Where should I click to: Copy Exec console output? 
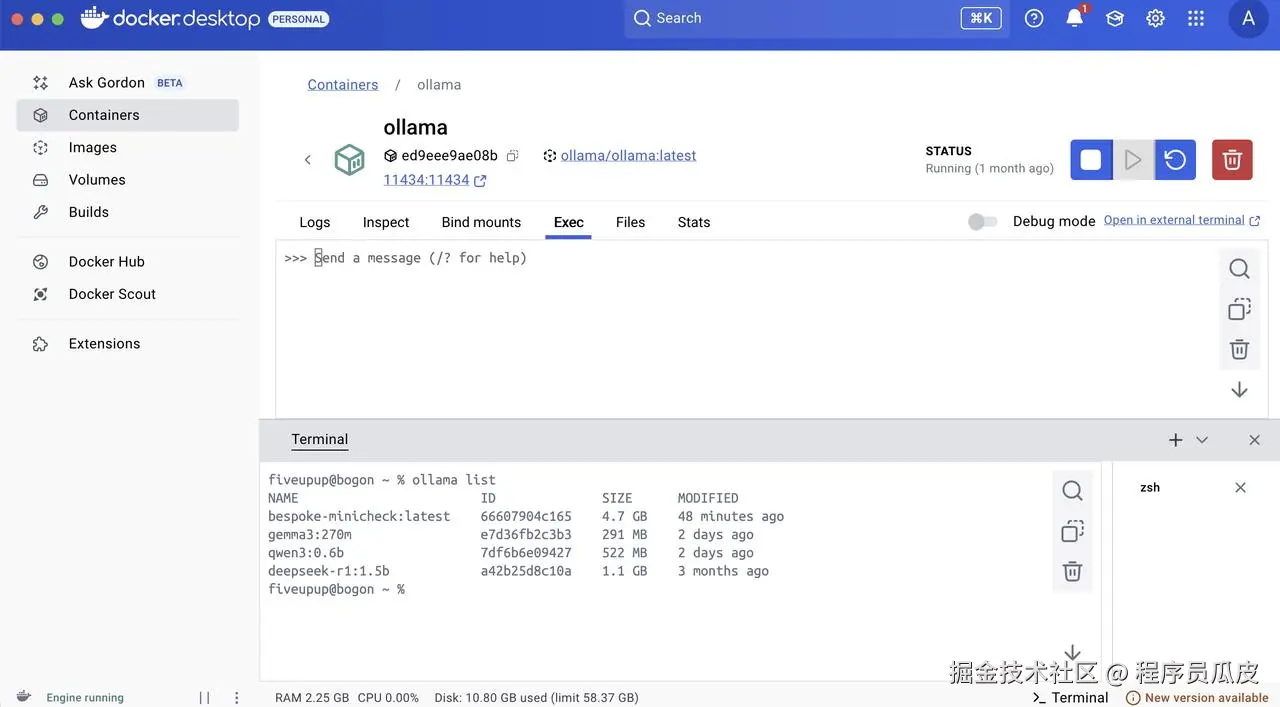tap(1239, 309)
